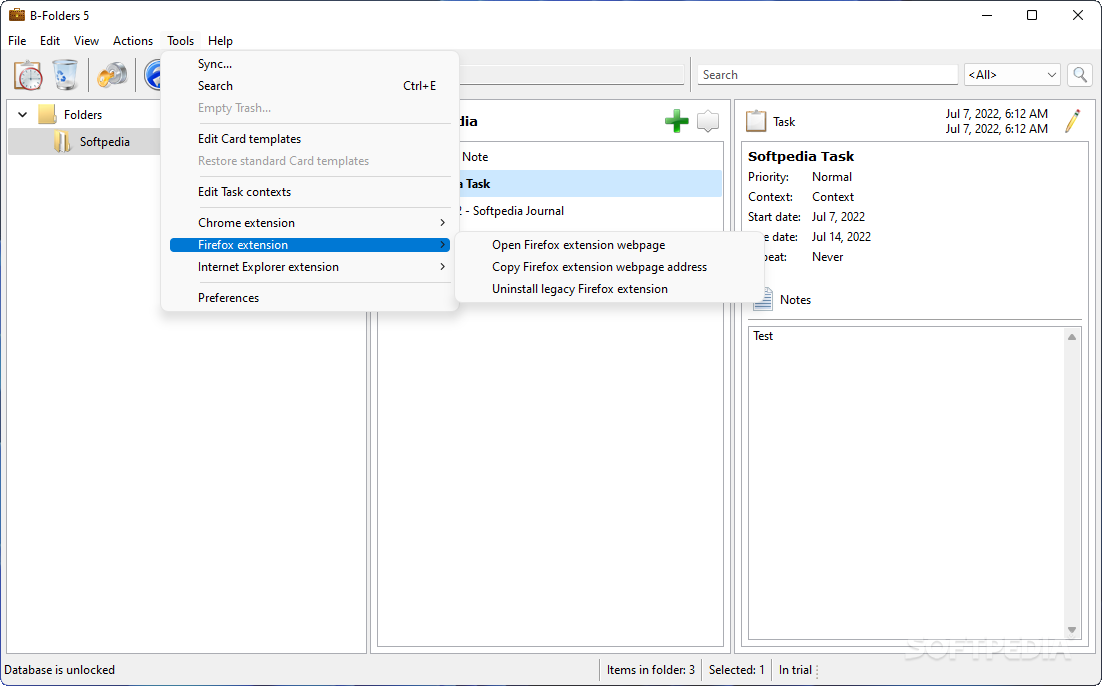Click the Priority value Normal
Screen dimensions: 1102x686
pyautogui.click(x=831, y=177)
